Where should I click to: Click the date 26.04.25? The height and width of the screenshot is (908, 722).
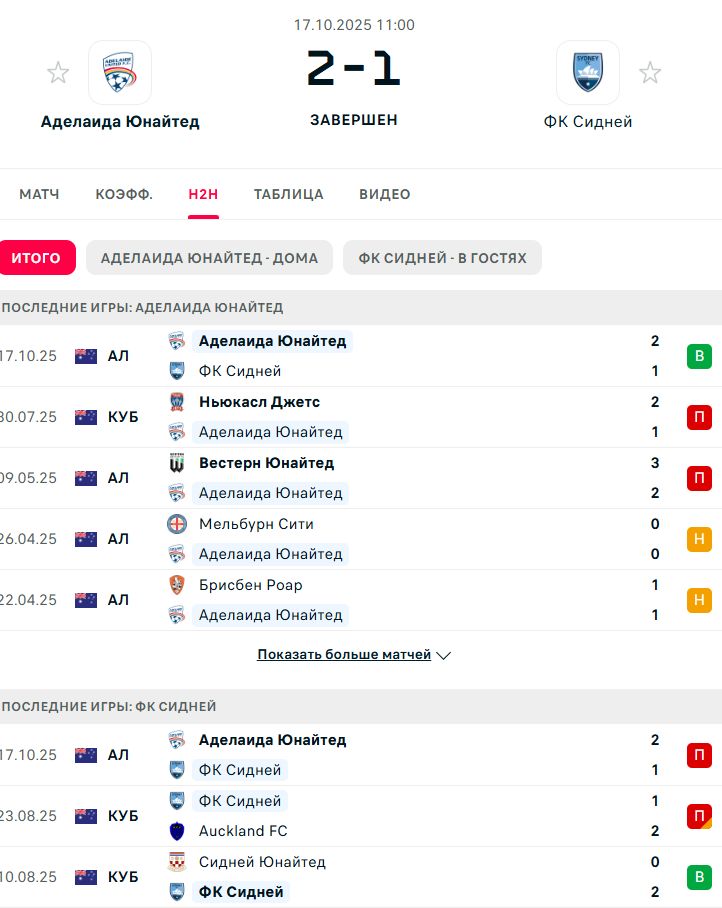point(28,539)
